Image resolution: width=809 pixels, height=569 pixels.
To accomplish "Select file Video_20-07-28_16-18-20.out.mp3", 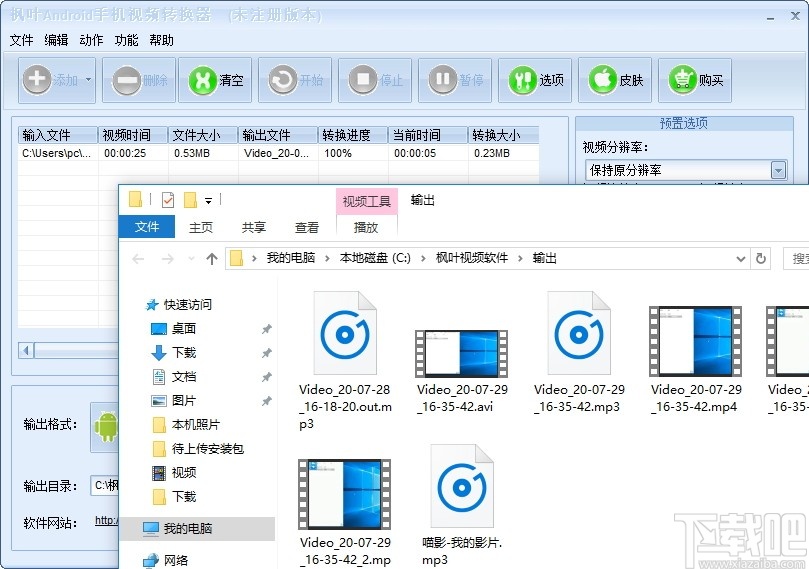I will point(345,361).
